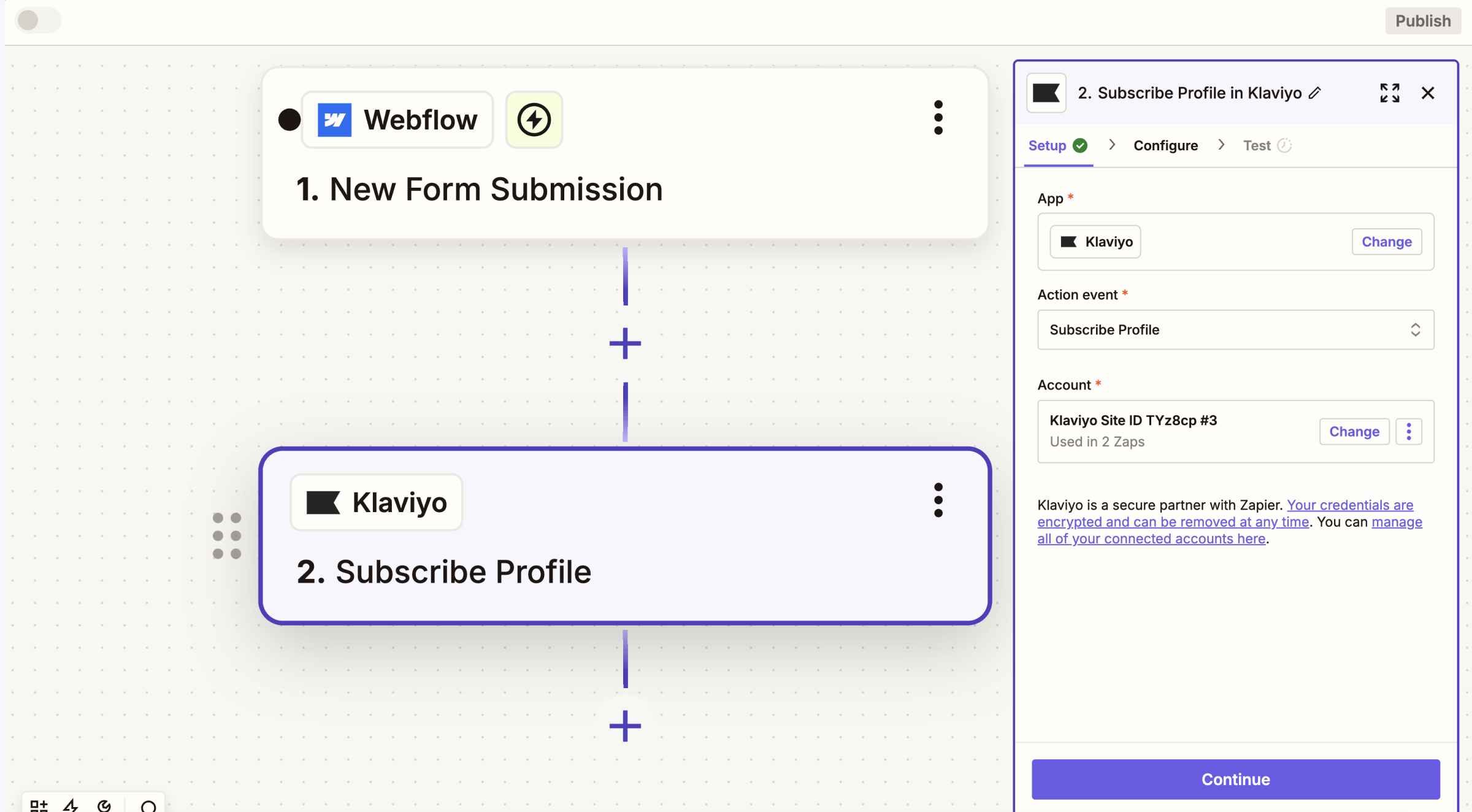Select the '2. Subscribe Profile' step title
Screen dimensions: 1472x812
(x=443, y=572)
